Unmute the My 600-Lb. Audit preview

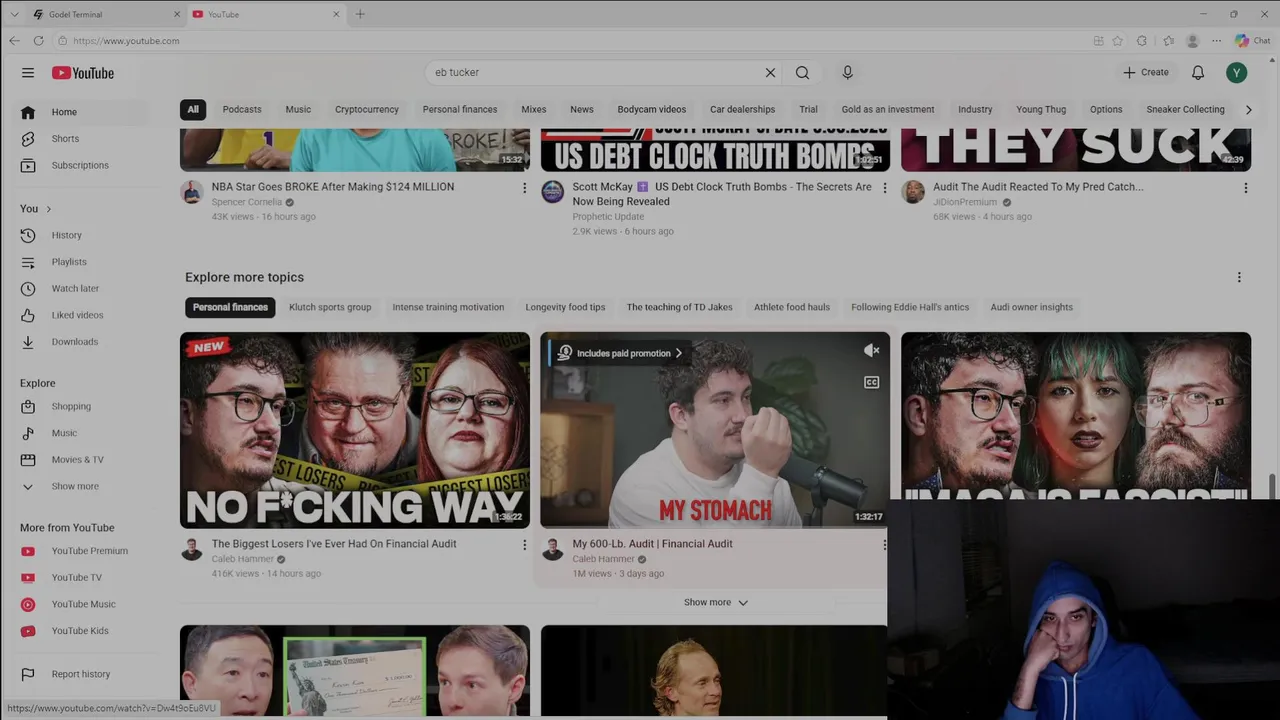pos(871,350)
